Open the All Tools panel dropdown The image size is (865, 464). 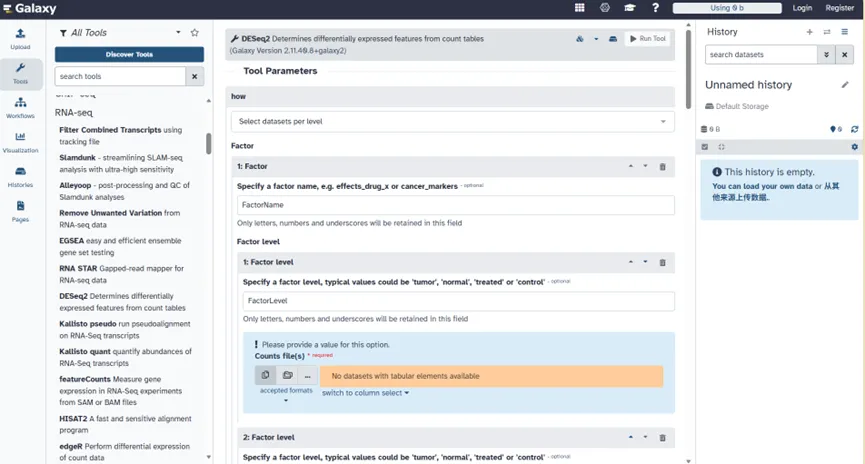[178, 33]
